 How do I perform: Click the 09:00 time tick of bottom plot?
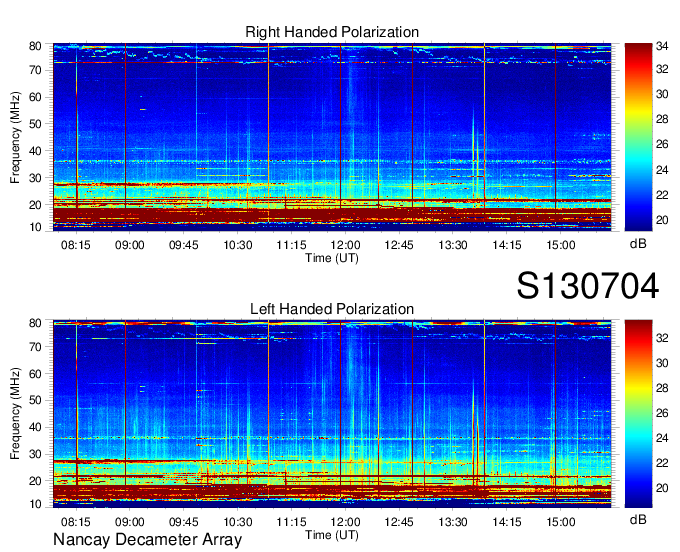coord(130,522)
